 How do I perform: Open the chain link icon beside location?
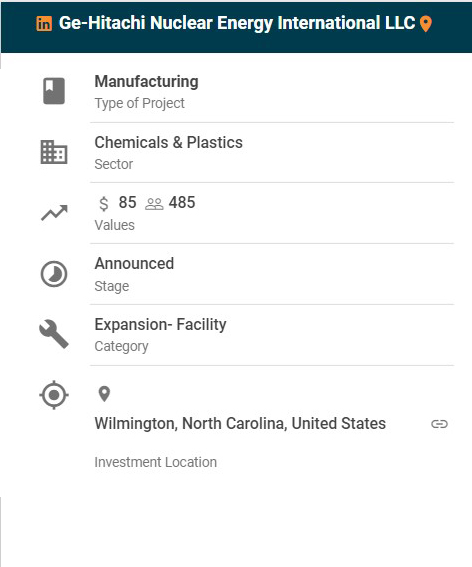[x=439, y=424]
